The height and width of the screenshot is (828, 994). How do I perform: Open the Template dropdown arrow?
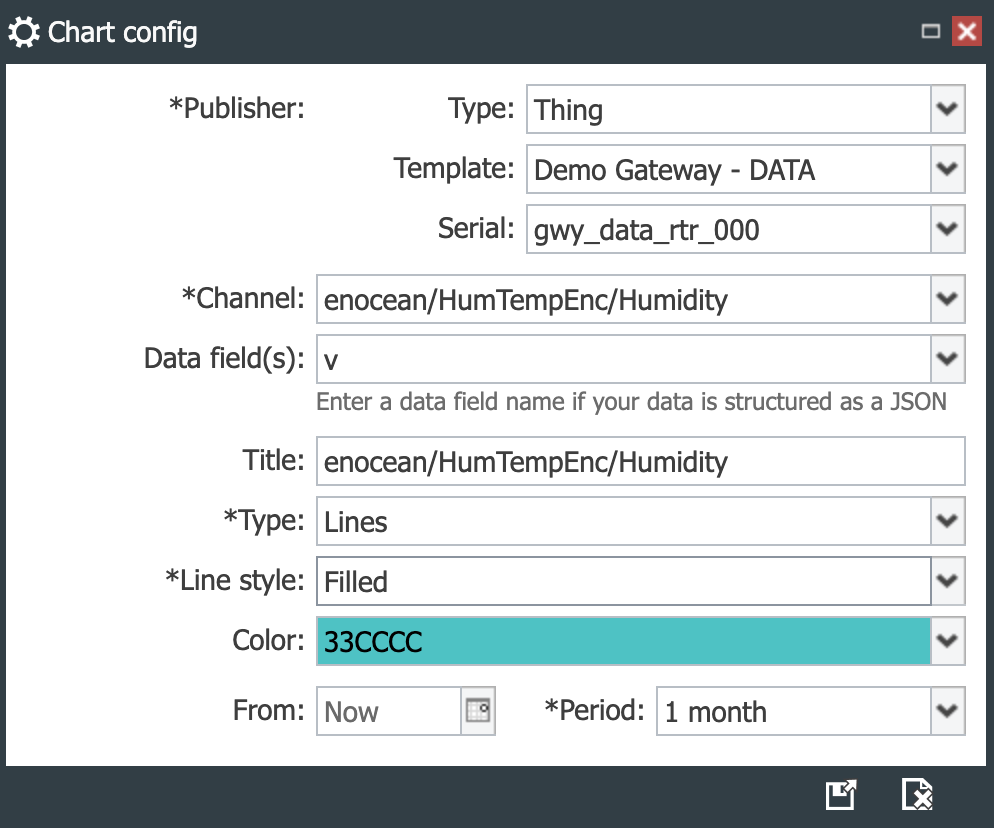[948, 169]
